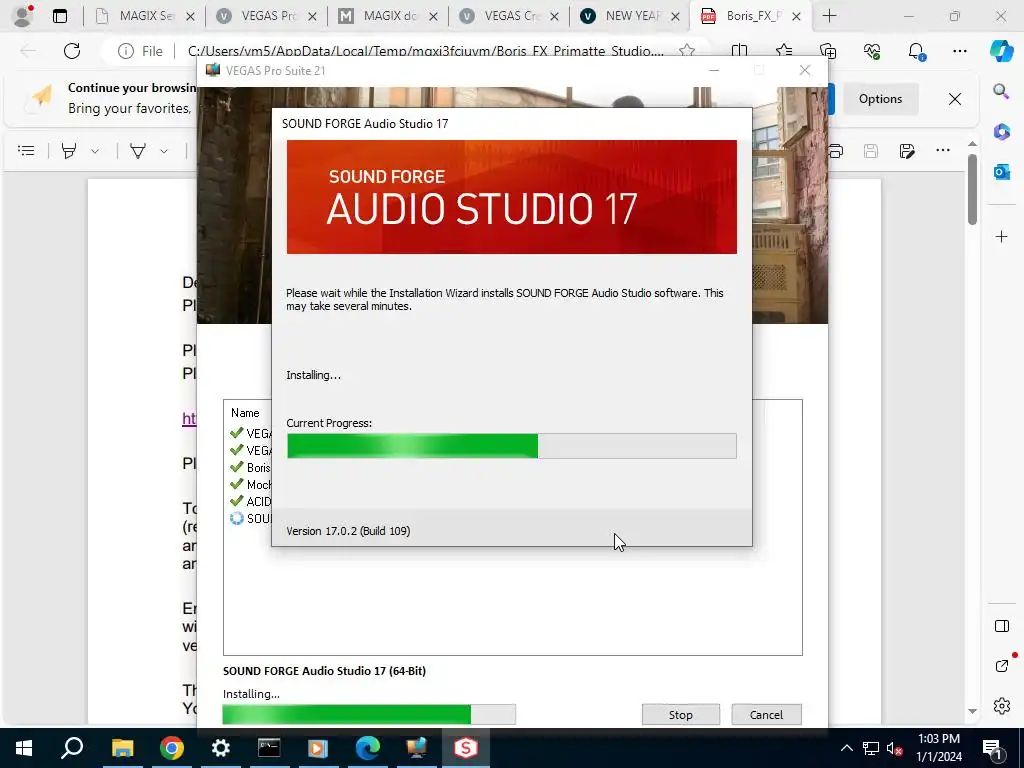Open the PDF table of contents icon
The width and height of the screenshot is (1024, 768).
26,151
